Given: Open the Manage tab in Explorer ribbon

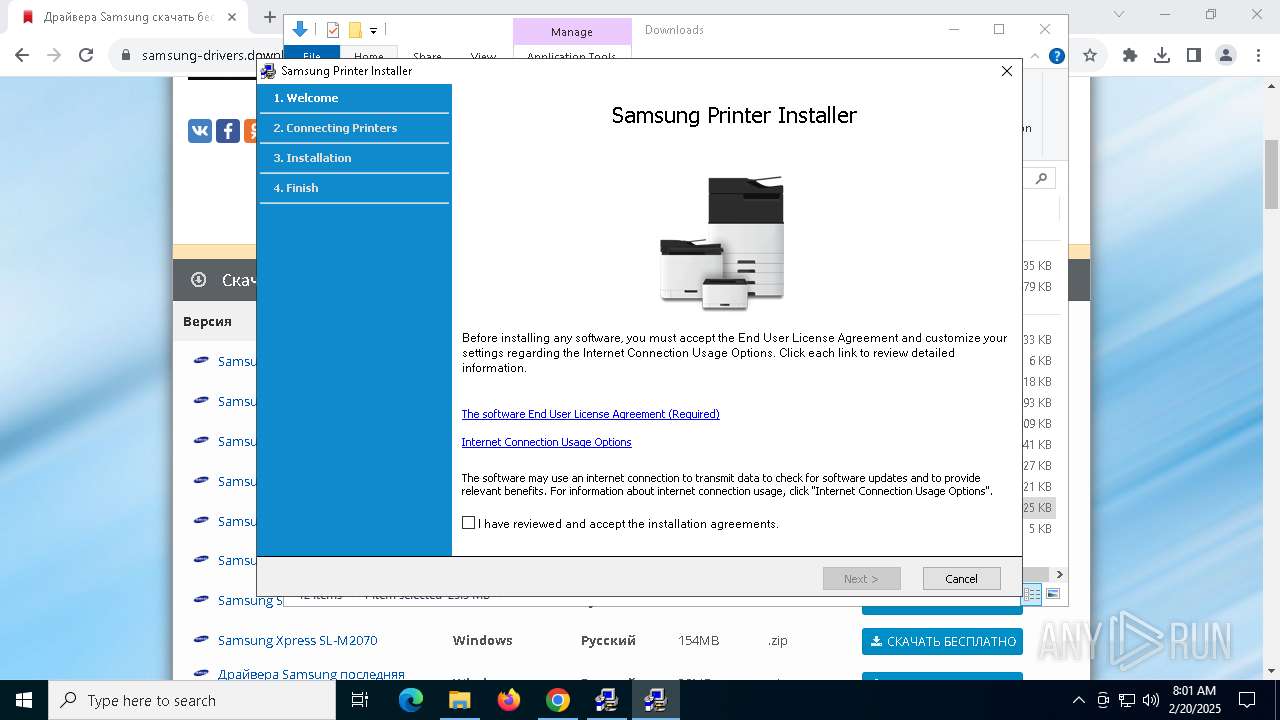Looking at the screenshot, I should (x=572, y=32).
